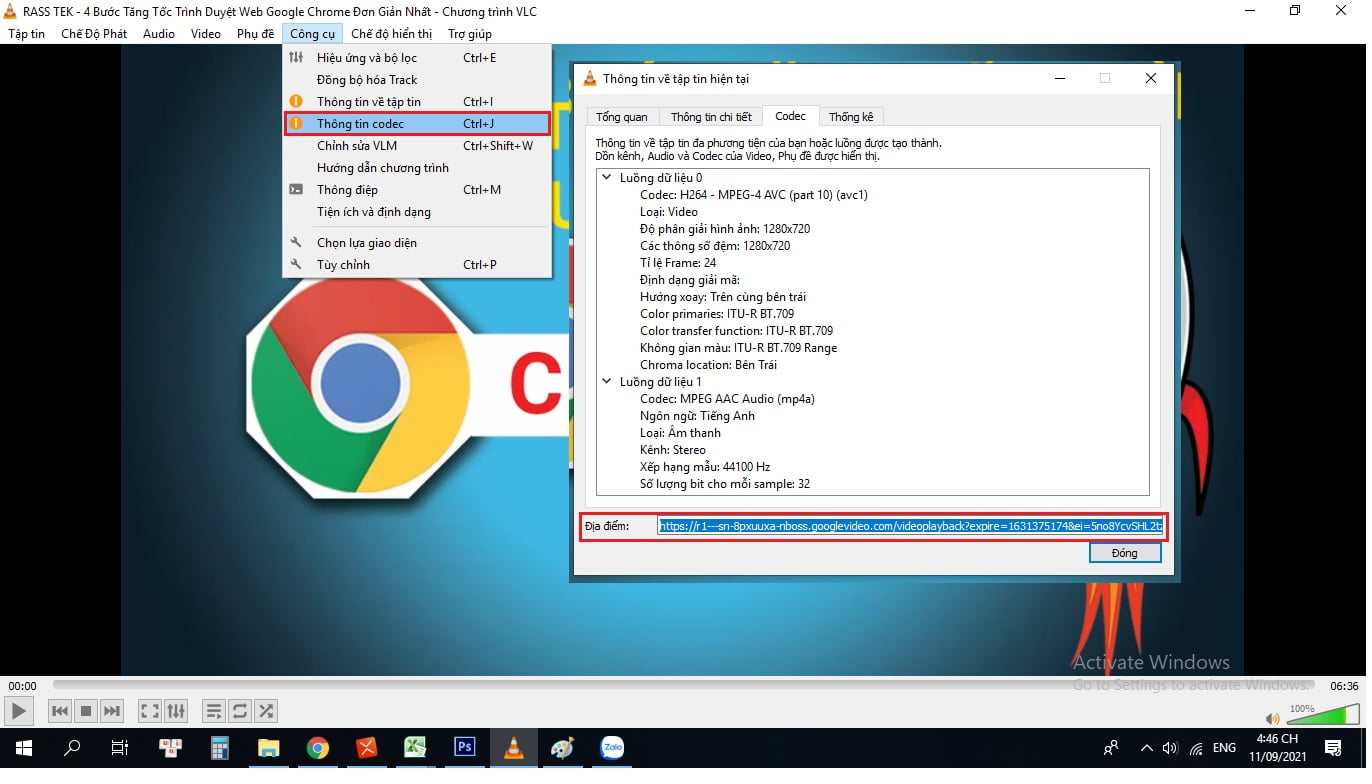The image size is (1372, 784).
Task: Open Calculator from the taskbar
Action: [220, 747]
